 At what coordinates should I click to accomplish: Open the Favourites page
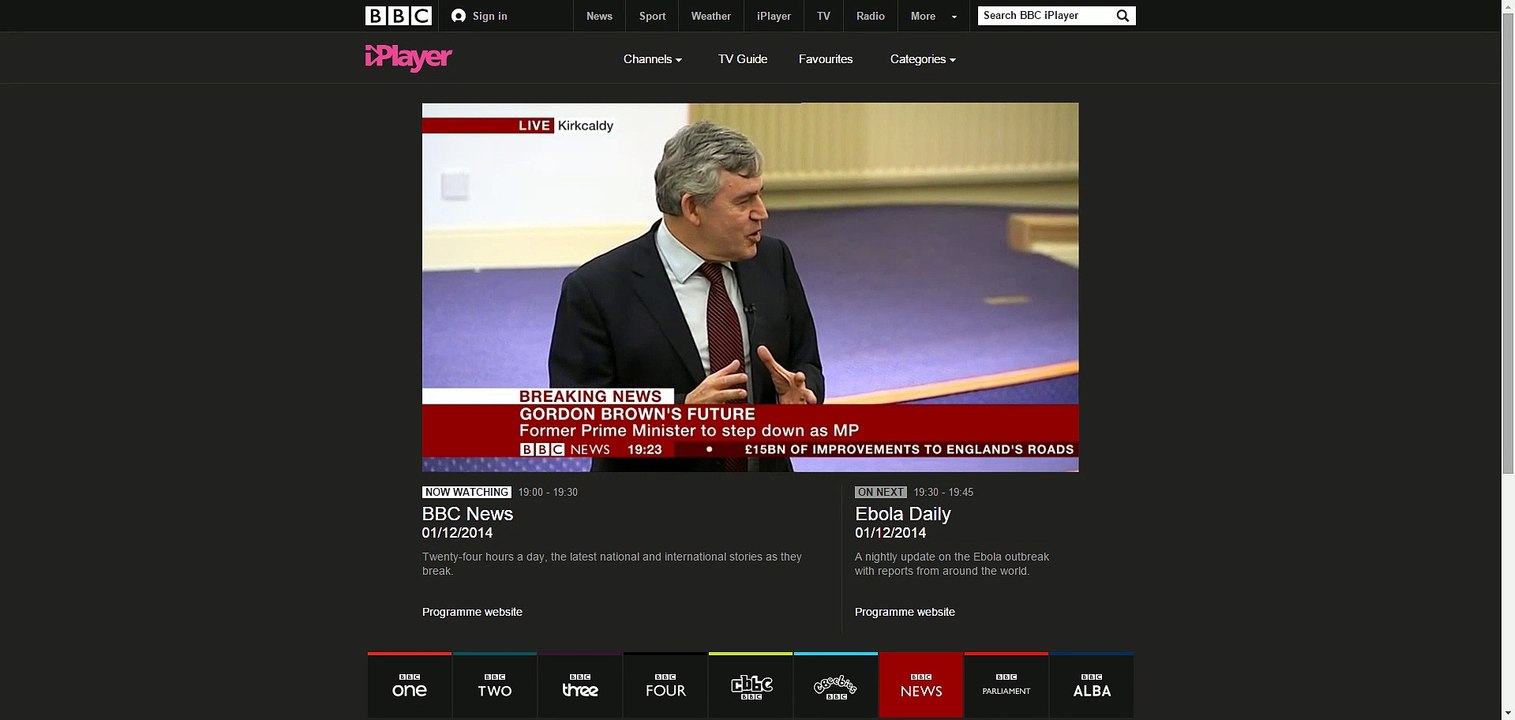point(826,59)
